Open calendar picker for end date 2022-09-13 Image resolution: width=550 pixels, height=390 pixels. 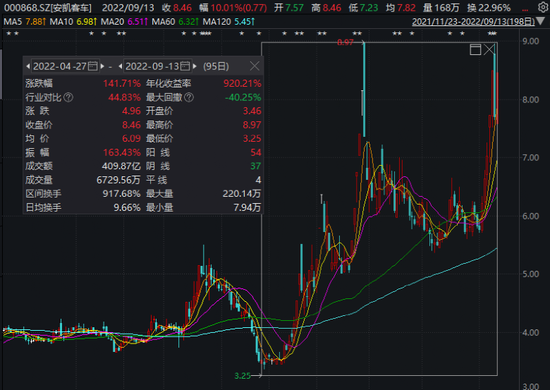pyautogui.click(x=185, y=66)
